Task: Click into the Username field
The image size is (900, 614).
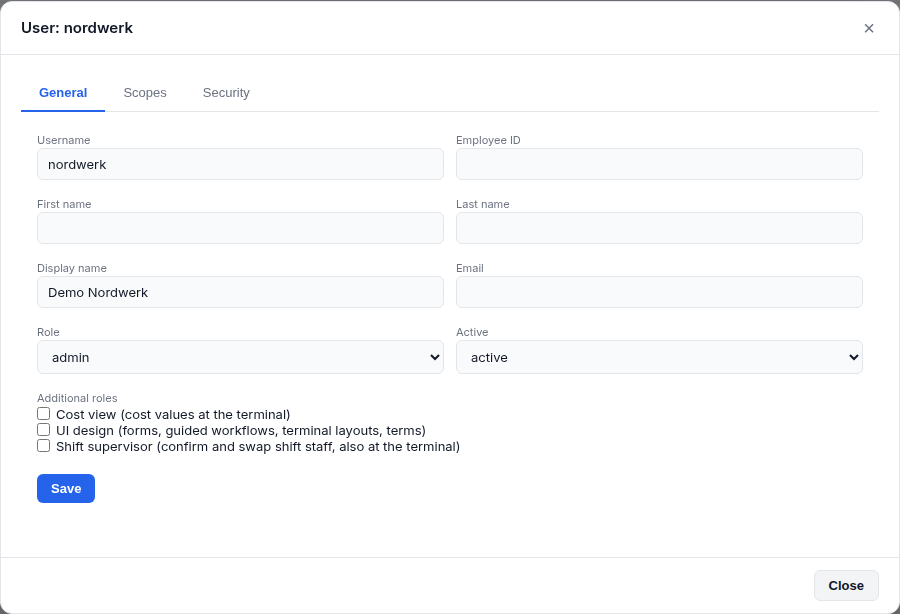Action: 240,164
